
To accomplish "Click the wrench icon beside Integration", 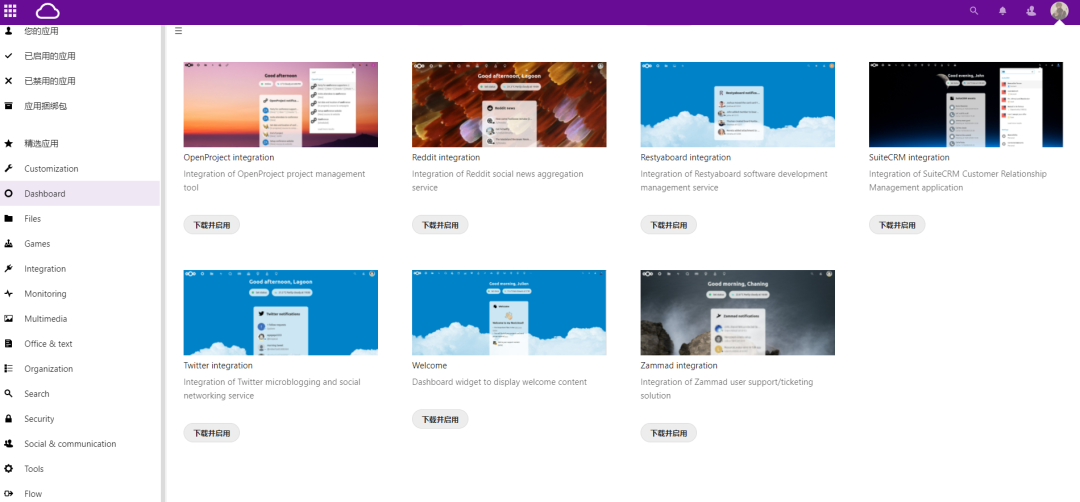I will click(x=8, y=269).
